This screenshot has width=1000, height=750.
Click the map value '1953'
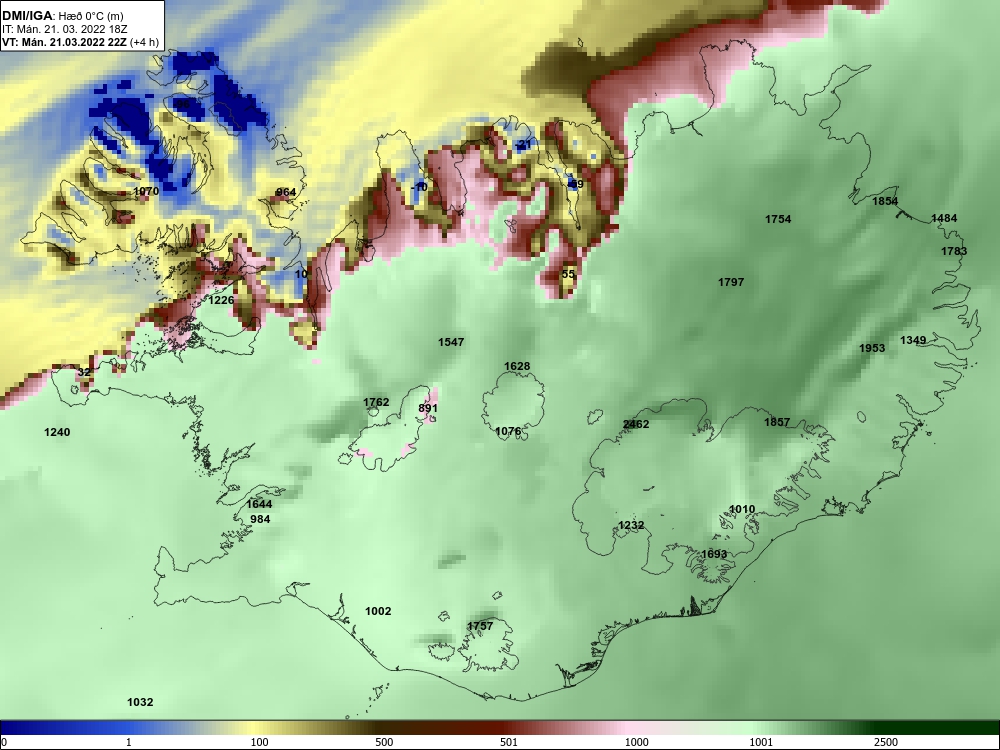coord(872,348)
